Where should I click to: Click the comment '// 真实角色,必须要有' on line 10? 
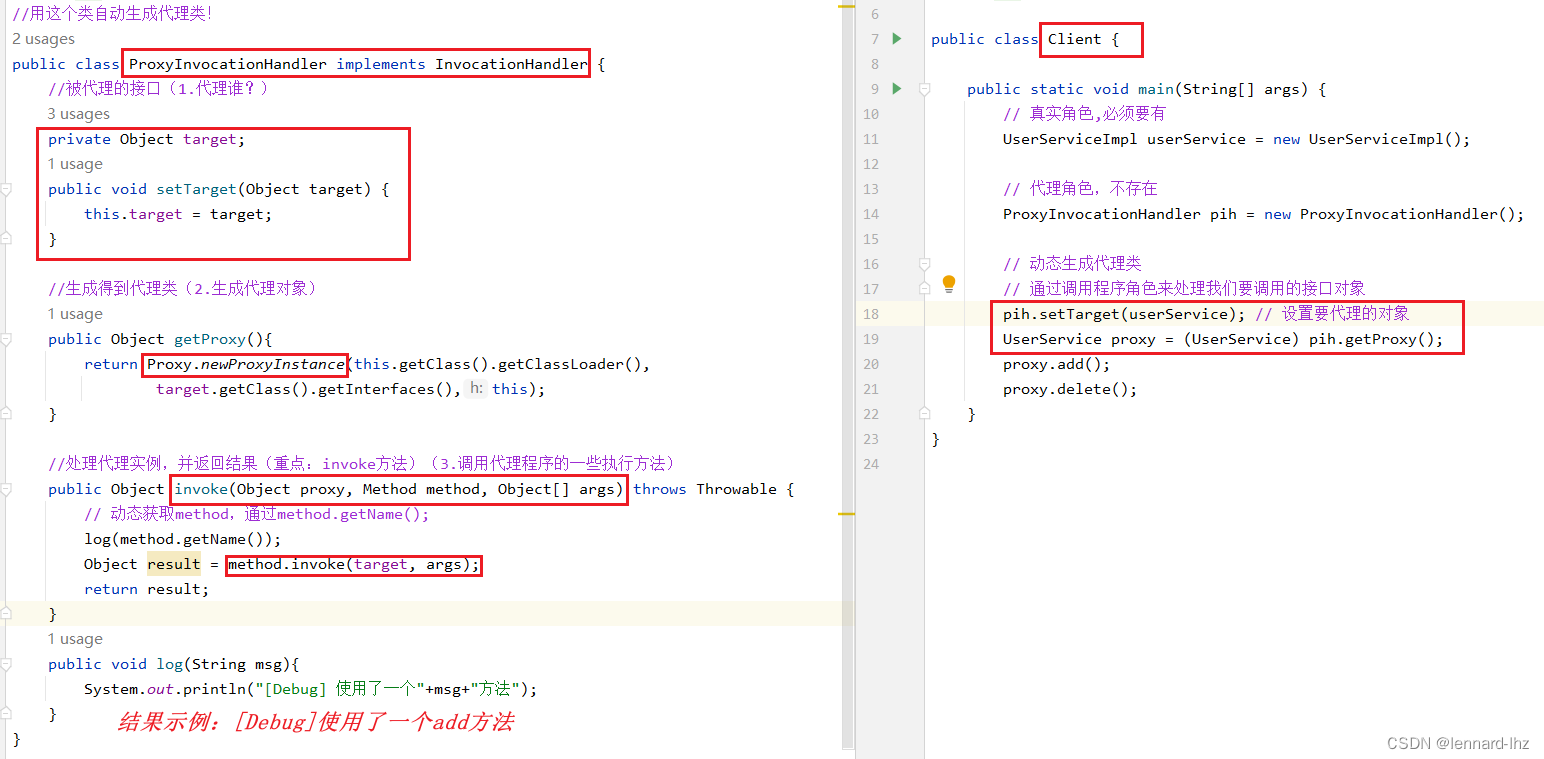click(1084, 114)
